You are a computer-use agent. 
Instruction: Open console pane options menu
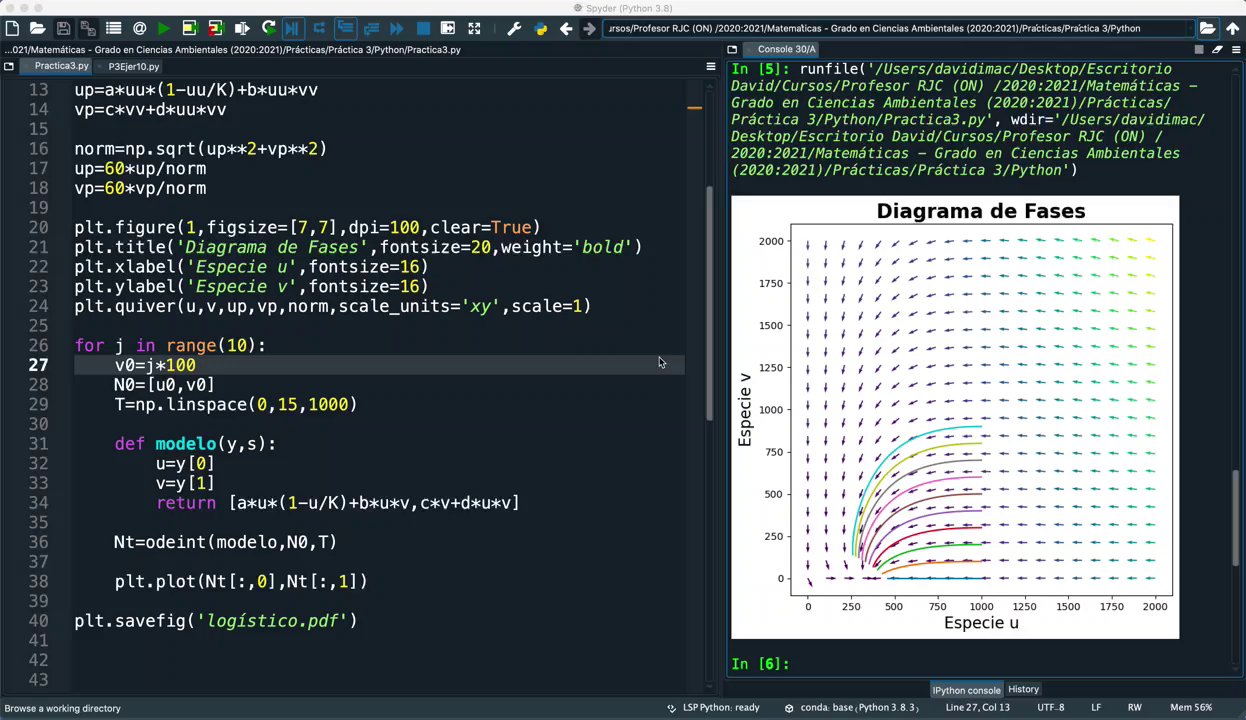click(x=1235, y=49)
